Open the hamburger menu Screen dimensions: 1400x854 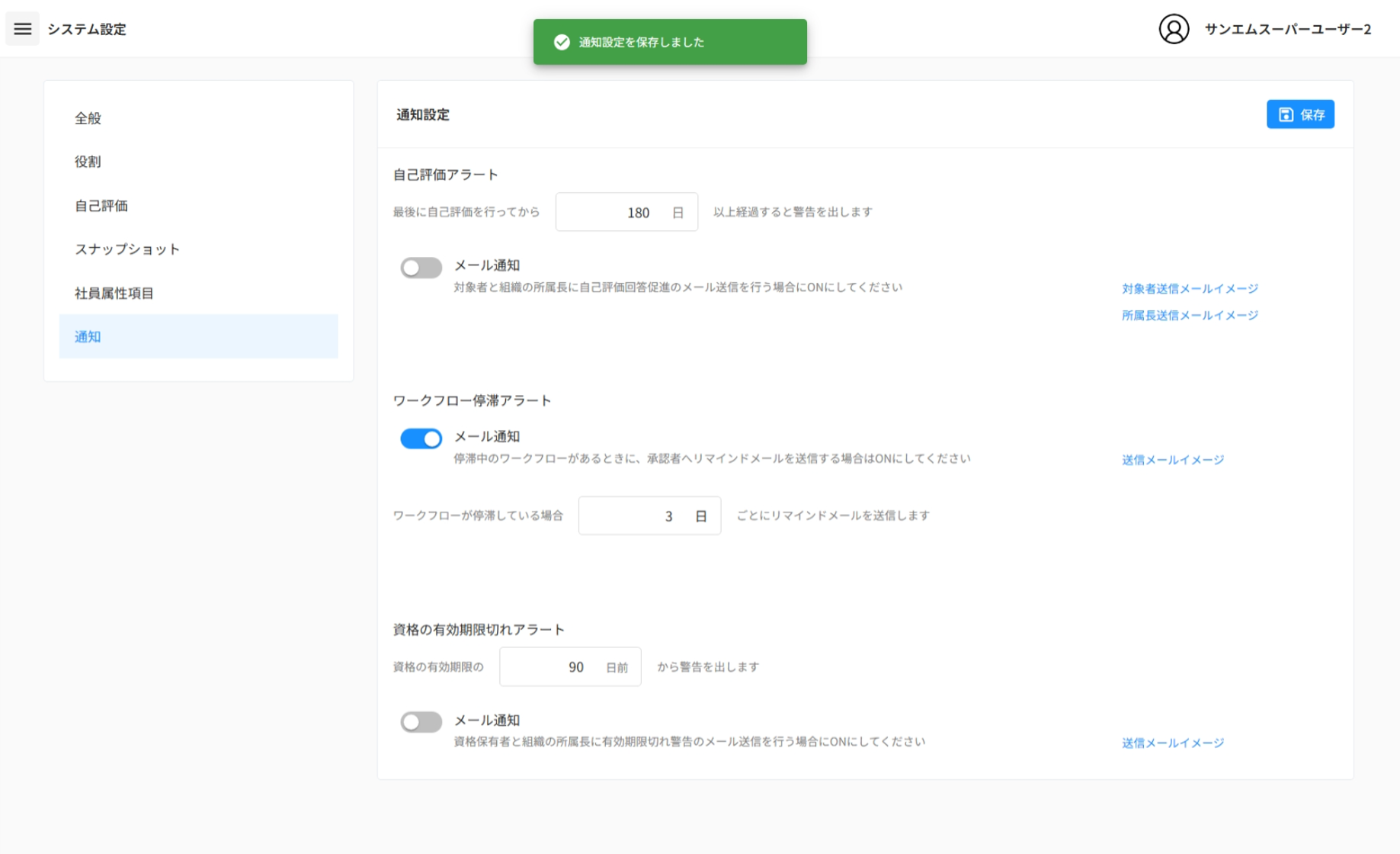pyautogui.click(x=23, y=29)
